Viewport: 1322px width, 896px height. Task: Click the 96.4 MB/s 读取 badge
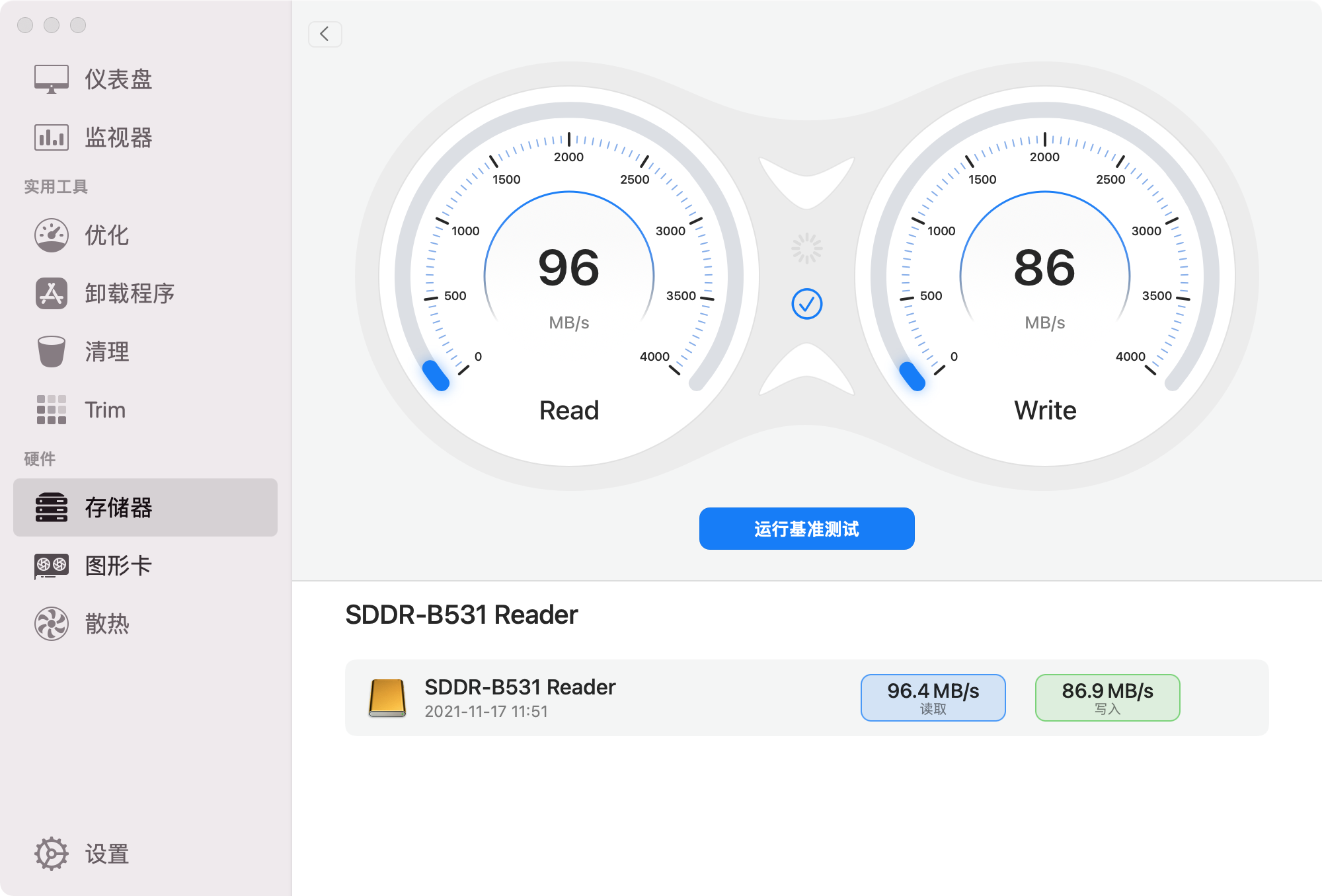(933, 698)
